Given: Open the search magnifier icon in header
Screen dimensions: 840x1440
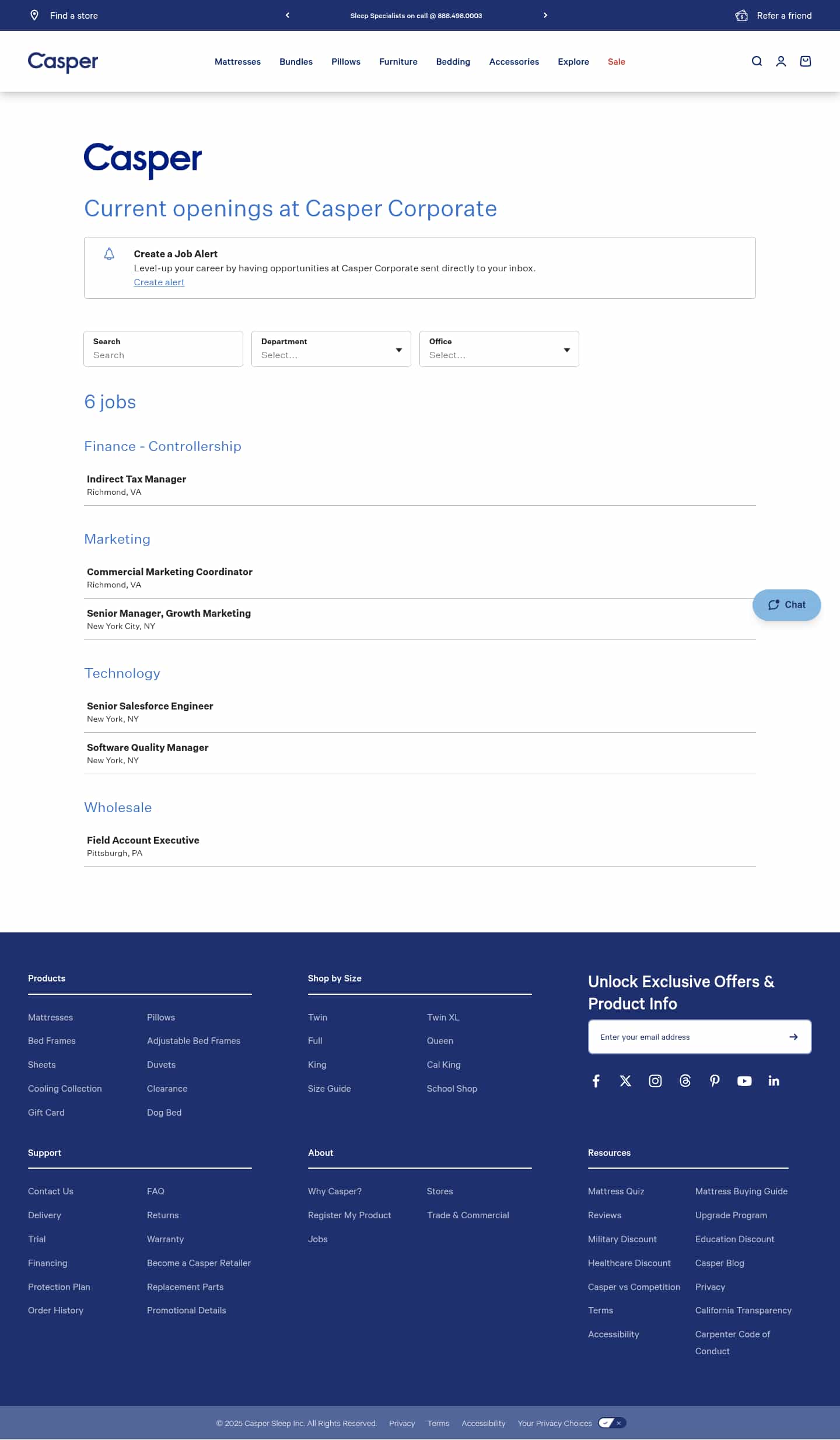Looking at the screenshot, I should (x=757, y=61).
